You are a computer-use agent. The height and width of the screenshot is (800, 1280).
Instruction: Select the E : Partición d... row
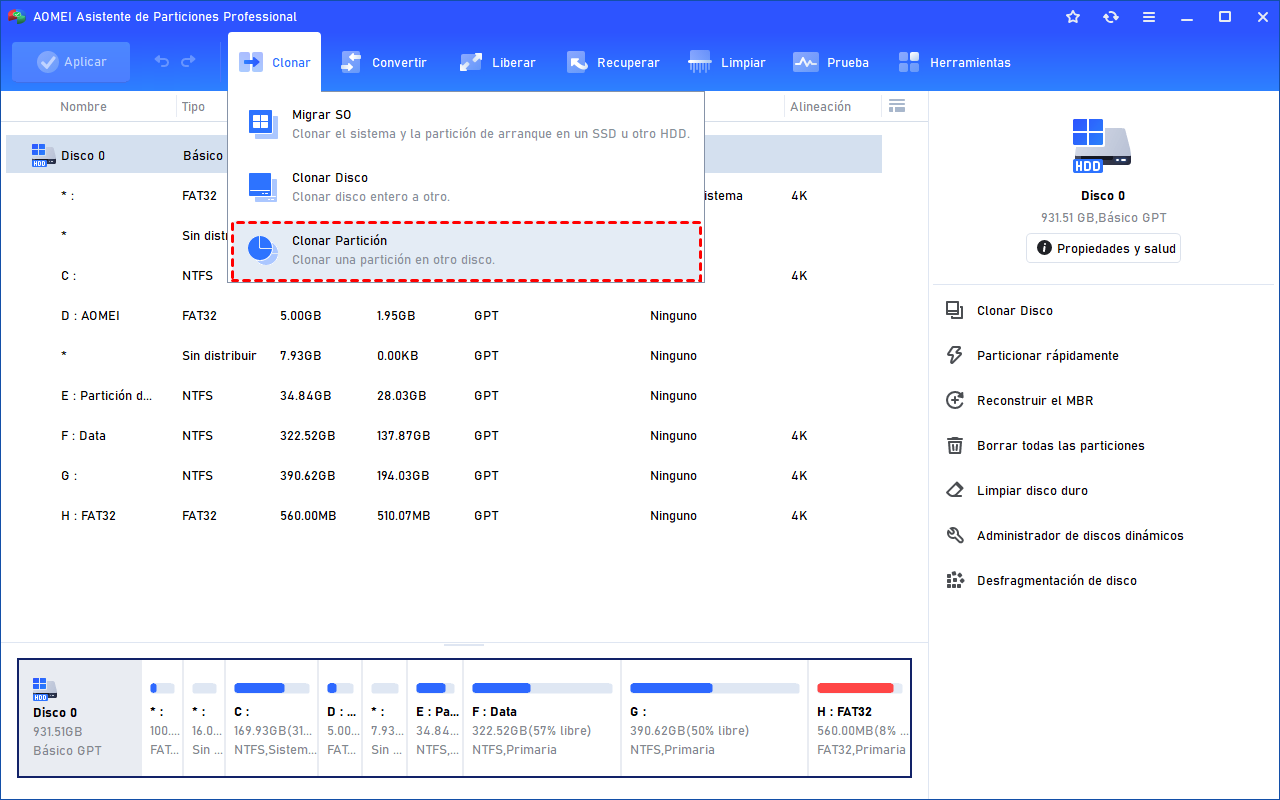(x=444, y=396)
